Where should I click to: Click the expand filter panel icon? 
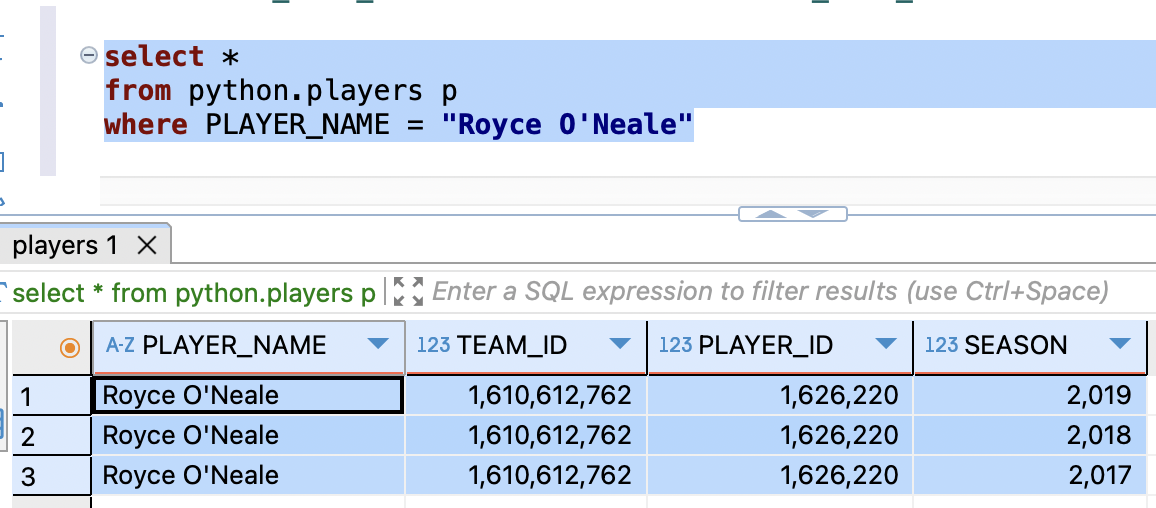point(408,292)
